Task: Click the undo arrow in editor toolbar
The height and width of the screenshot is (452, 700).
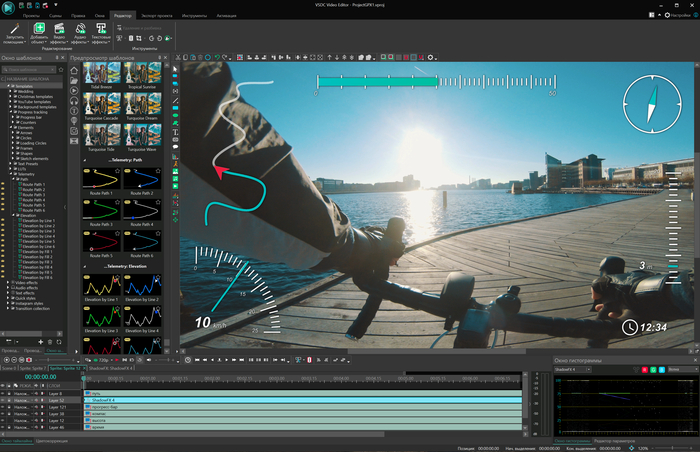Action: coord(217,57)
